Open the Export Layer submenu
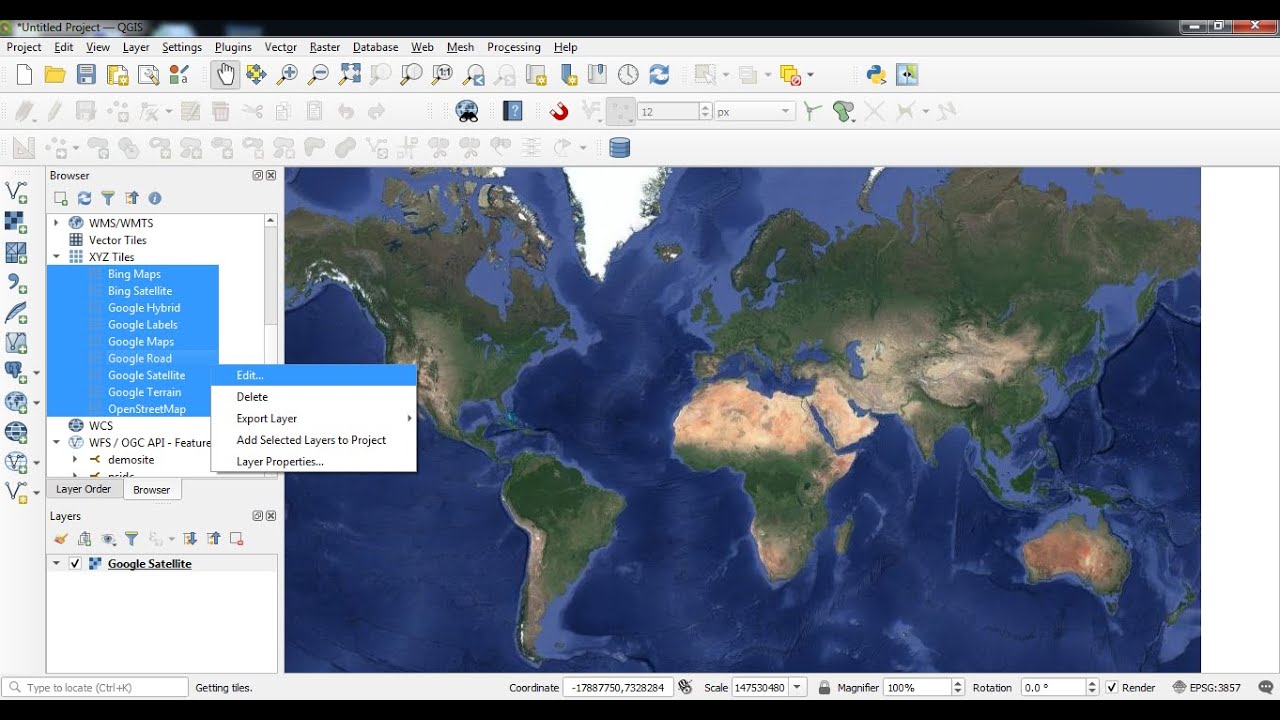The image size is (1280, 720). [314, 418]
